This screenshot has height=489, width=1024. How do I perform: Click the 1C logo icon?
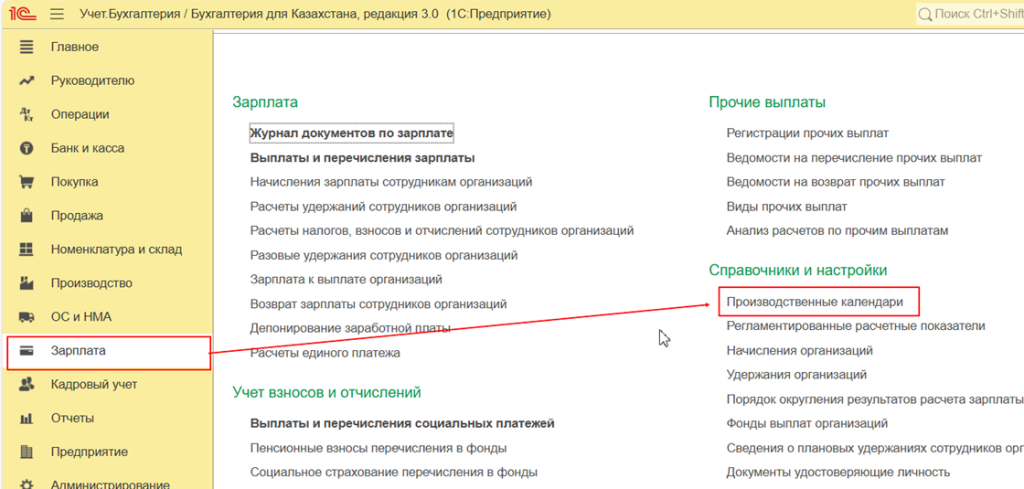tap(21, 15)
